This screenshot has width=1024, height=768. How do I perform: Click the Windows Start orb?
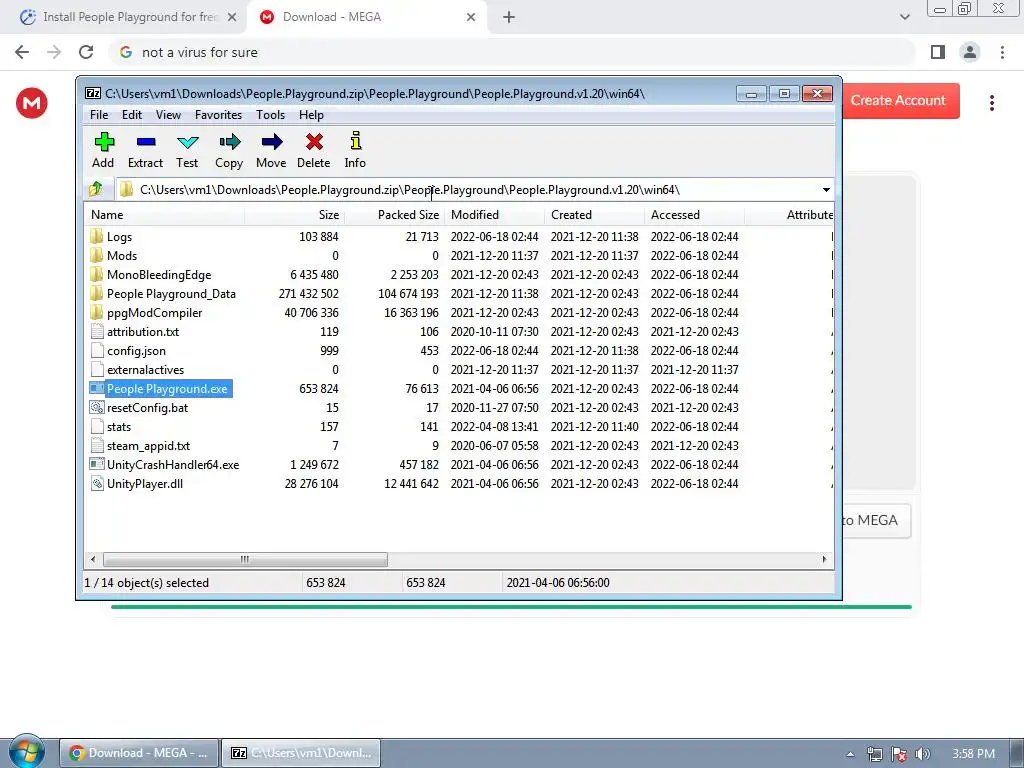(27, 751)
